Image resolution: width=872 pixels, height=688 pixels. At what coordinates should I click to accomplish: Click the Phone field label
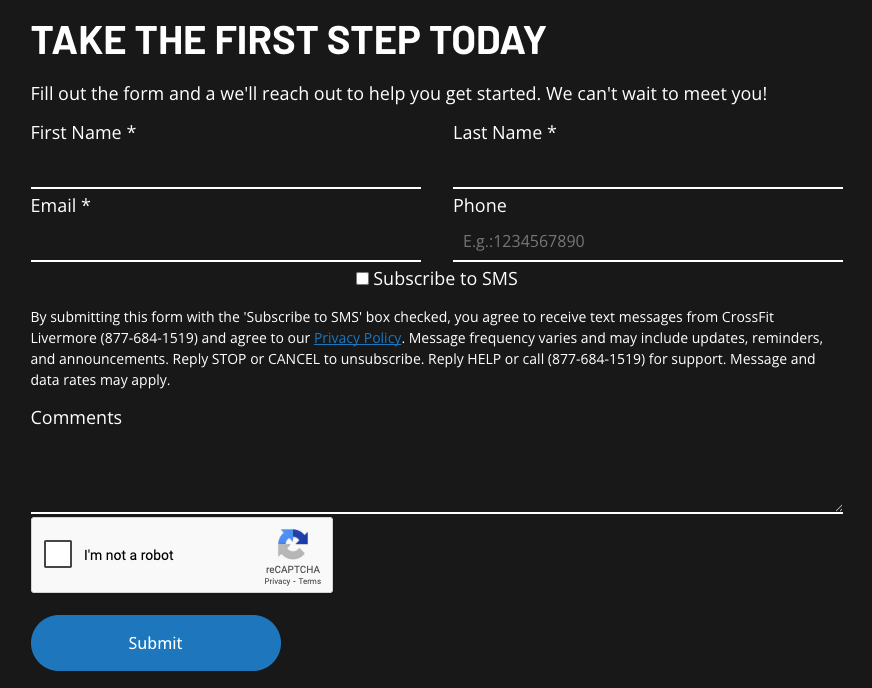tap(480, 206)
